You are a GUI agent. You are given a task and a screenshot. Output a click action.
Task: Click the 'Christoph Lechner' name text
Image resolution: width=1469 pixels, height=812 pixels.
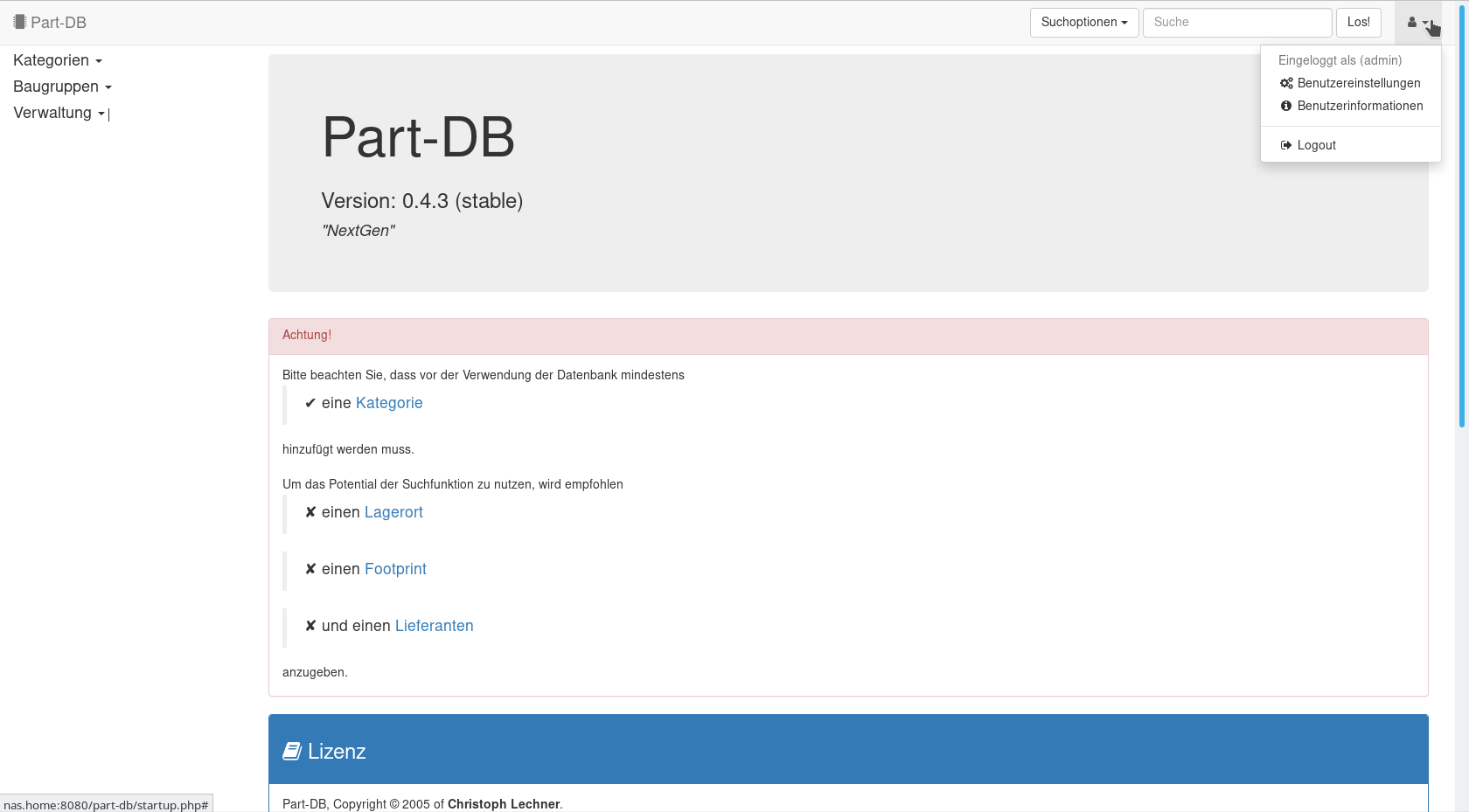point(504,804)
